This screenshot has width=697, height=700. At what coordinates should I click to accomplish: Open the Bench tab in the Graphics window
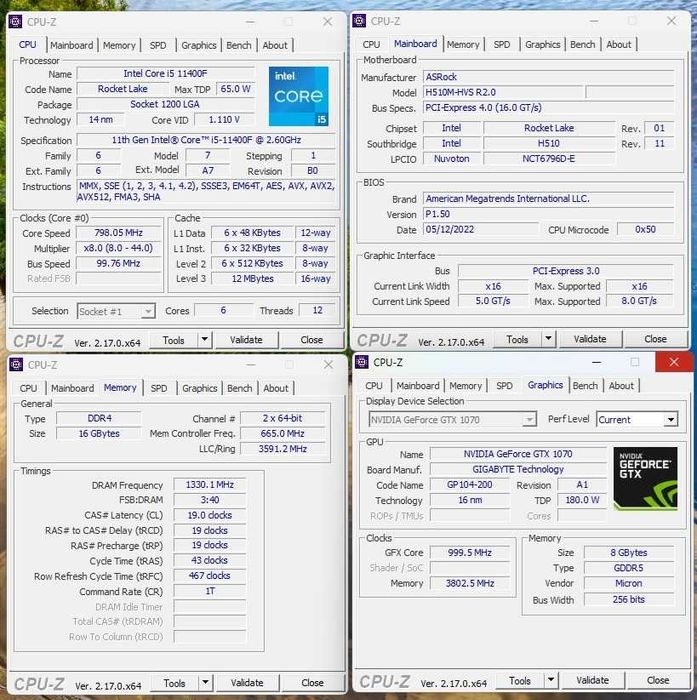point(585,385)
